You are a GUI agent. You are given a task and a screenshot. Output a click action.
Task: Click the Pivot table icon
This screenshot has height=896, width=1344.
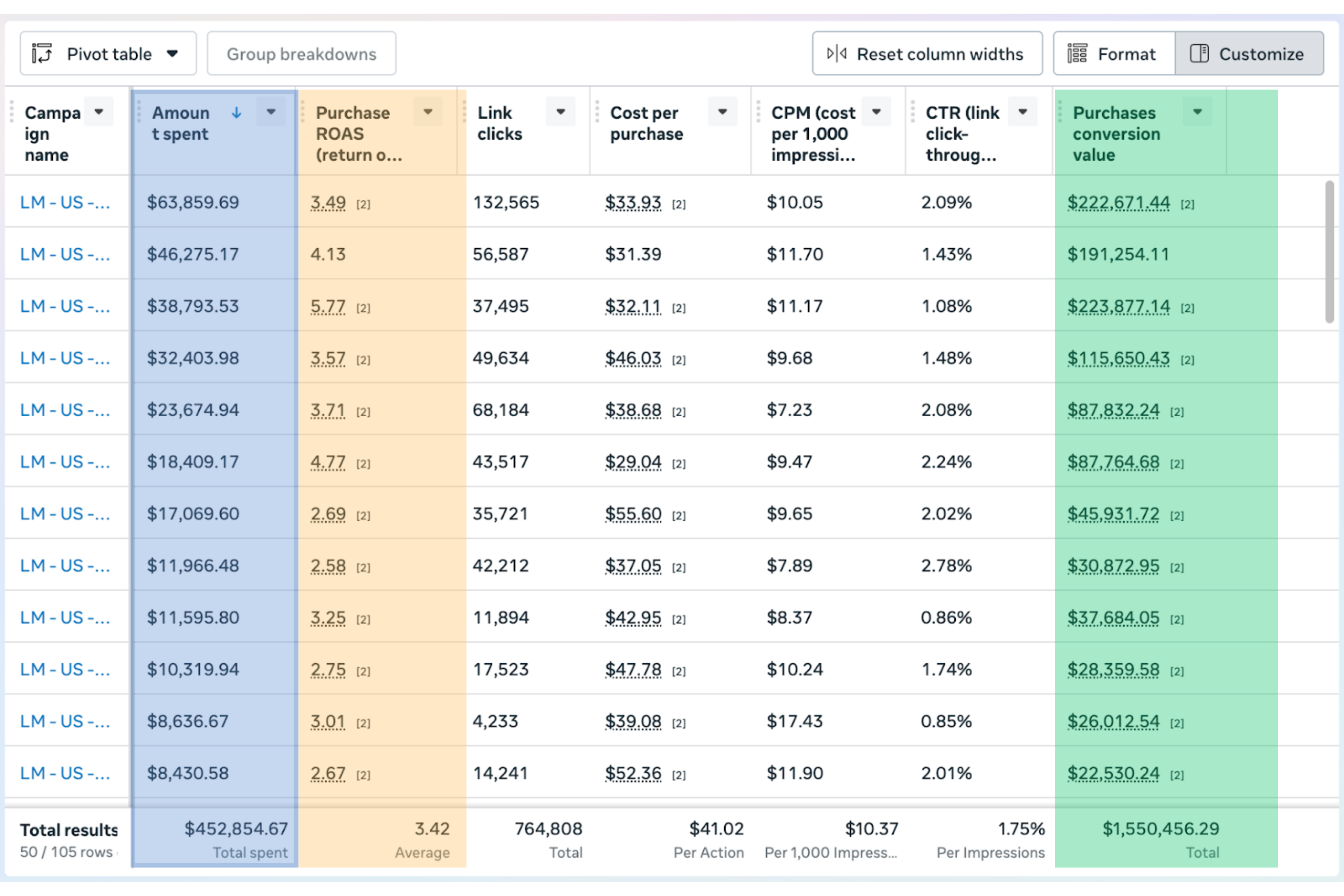tap(42, 54)
